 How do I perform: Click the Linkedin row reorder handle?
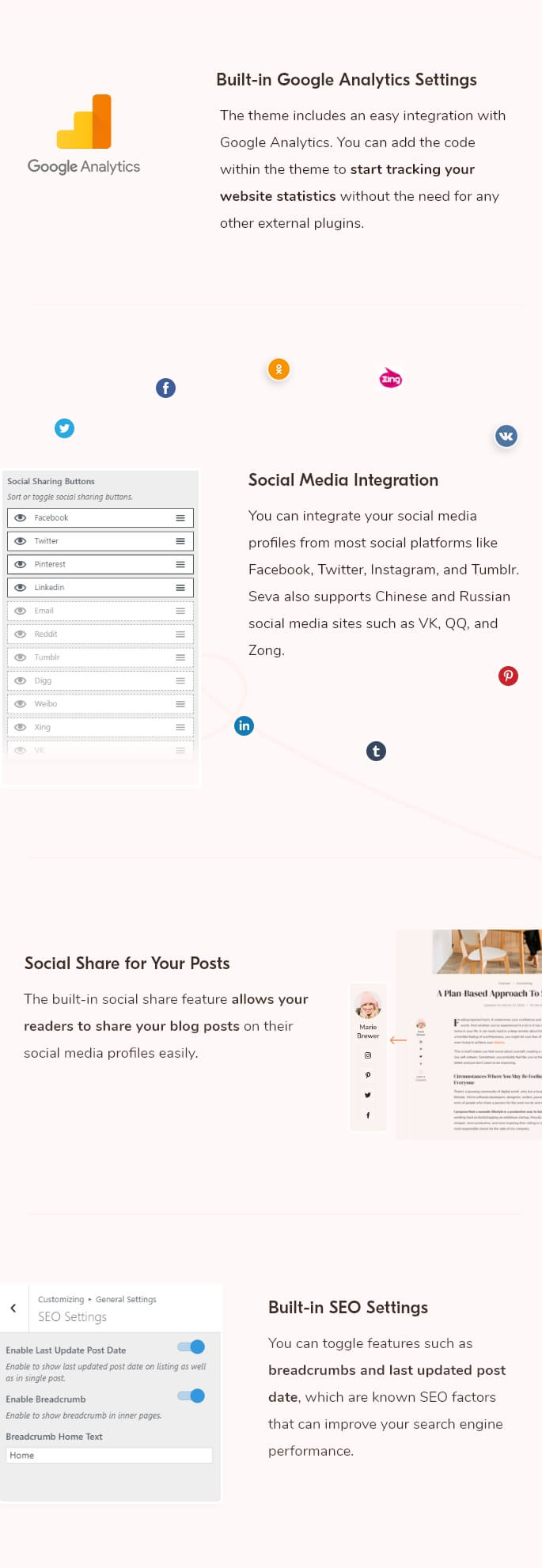click(180, 588)
